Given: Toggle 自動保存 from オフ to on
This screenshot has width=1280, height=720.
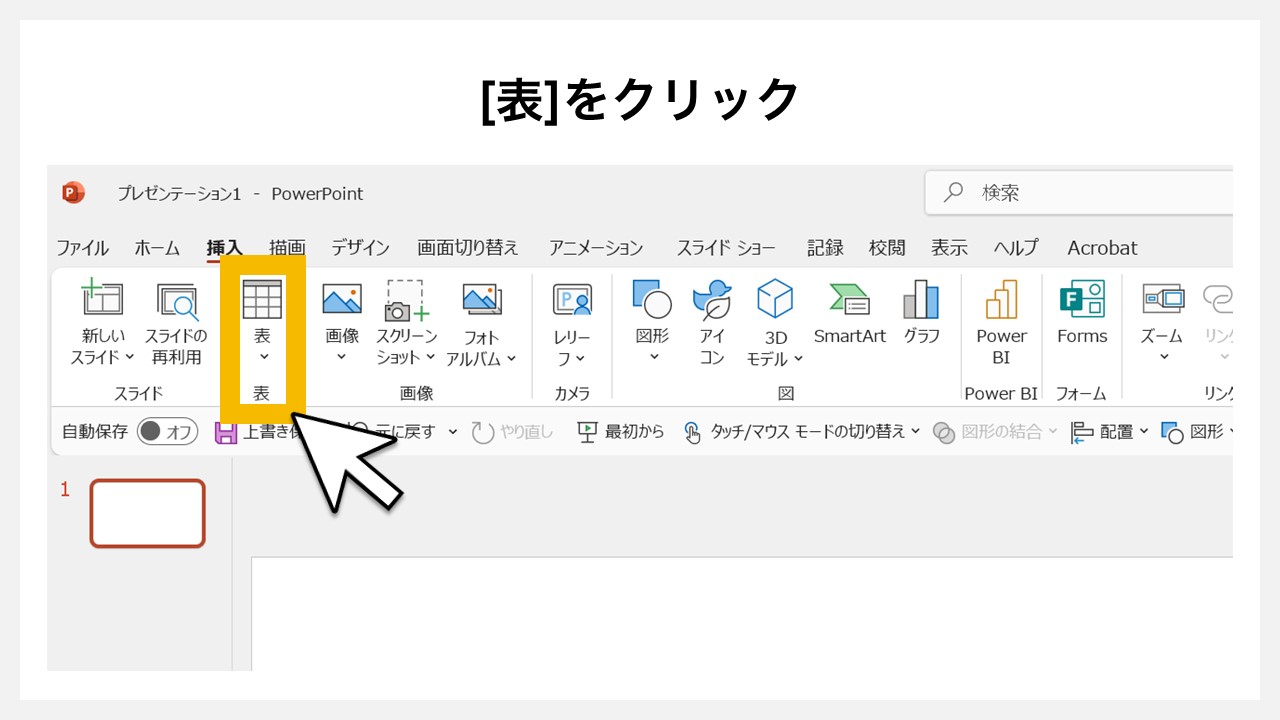Looking at the screenshot, I should (166, 431).
